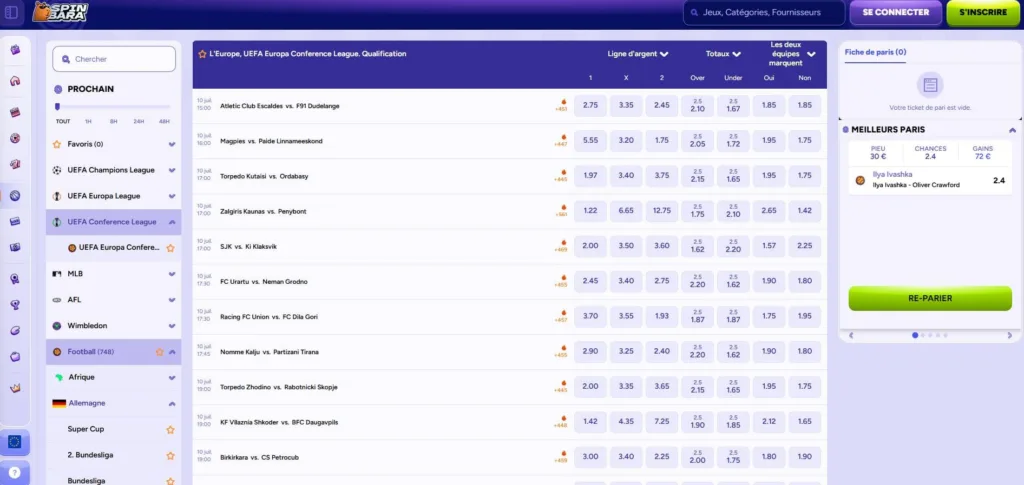Pick draw odds 6.65 for Zalgiris Kaunas match
Viewport: 1024px width, 485px height.
(626, 211)
